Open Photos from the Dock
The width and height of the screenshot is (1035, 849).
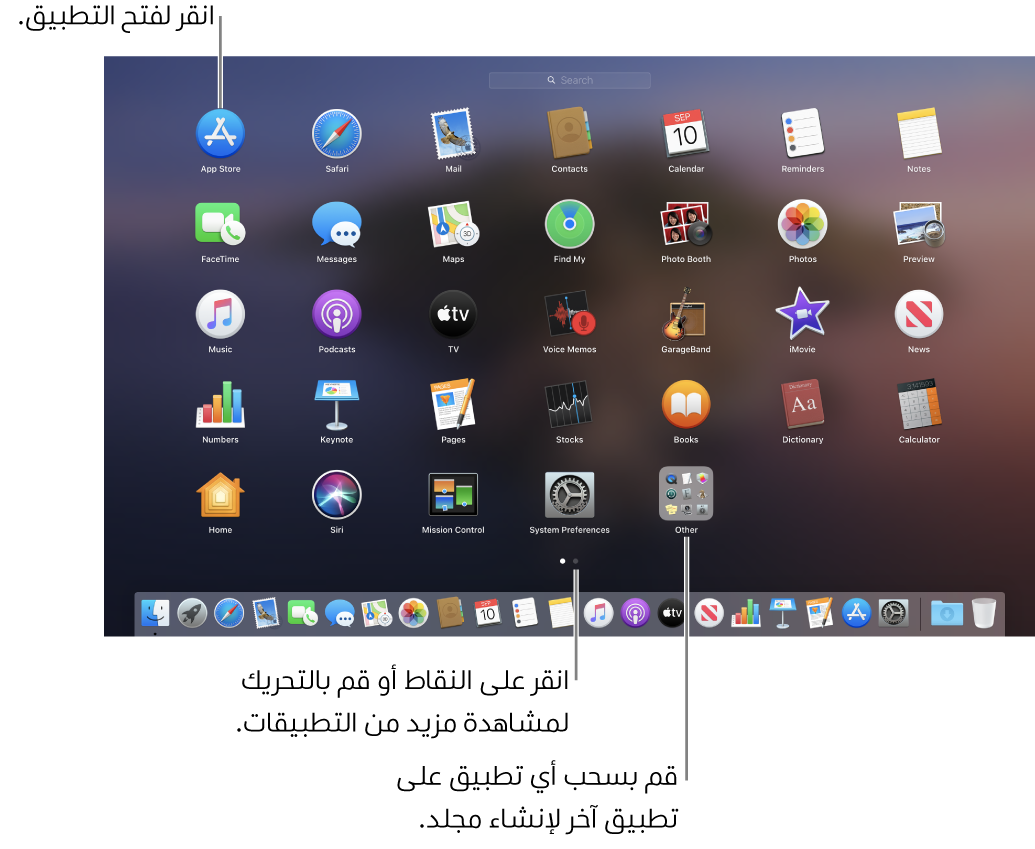tap(414, 613)
